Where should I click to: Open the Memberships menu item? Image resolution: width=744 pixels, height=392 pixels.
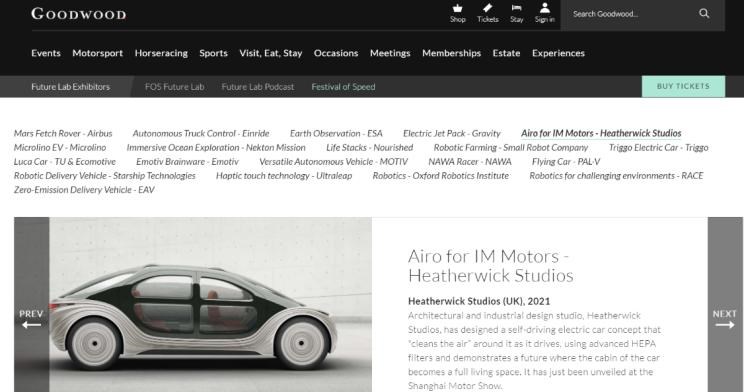[x=451, y=53]
